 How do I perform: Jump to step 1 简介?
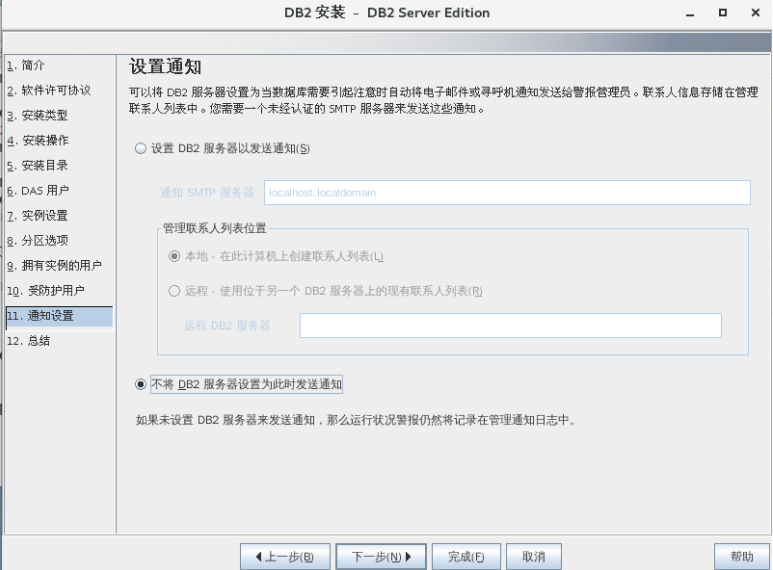click(x=26, y=65)
